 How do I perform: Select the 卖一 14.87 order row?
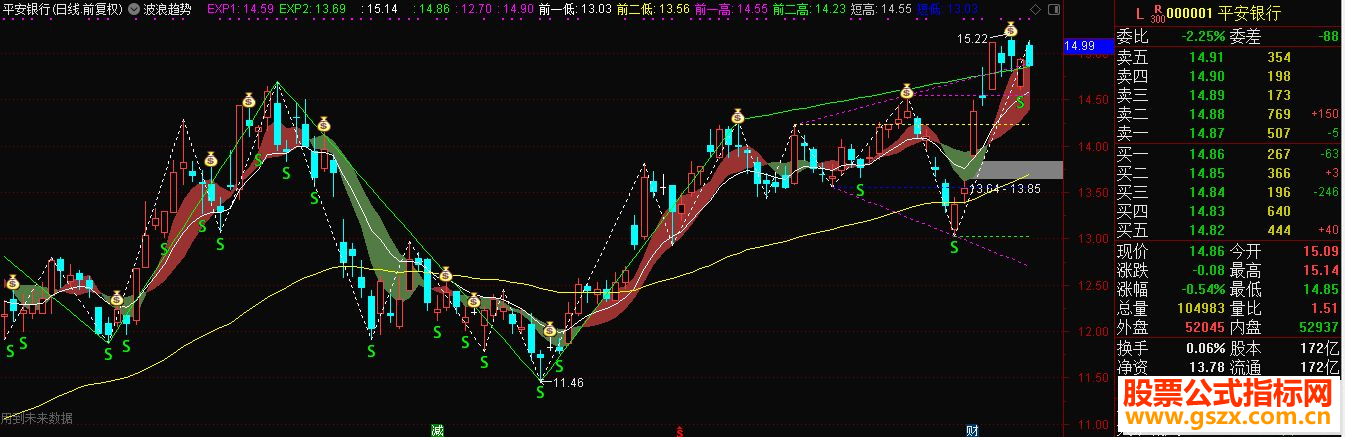coord(1228,133)
